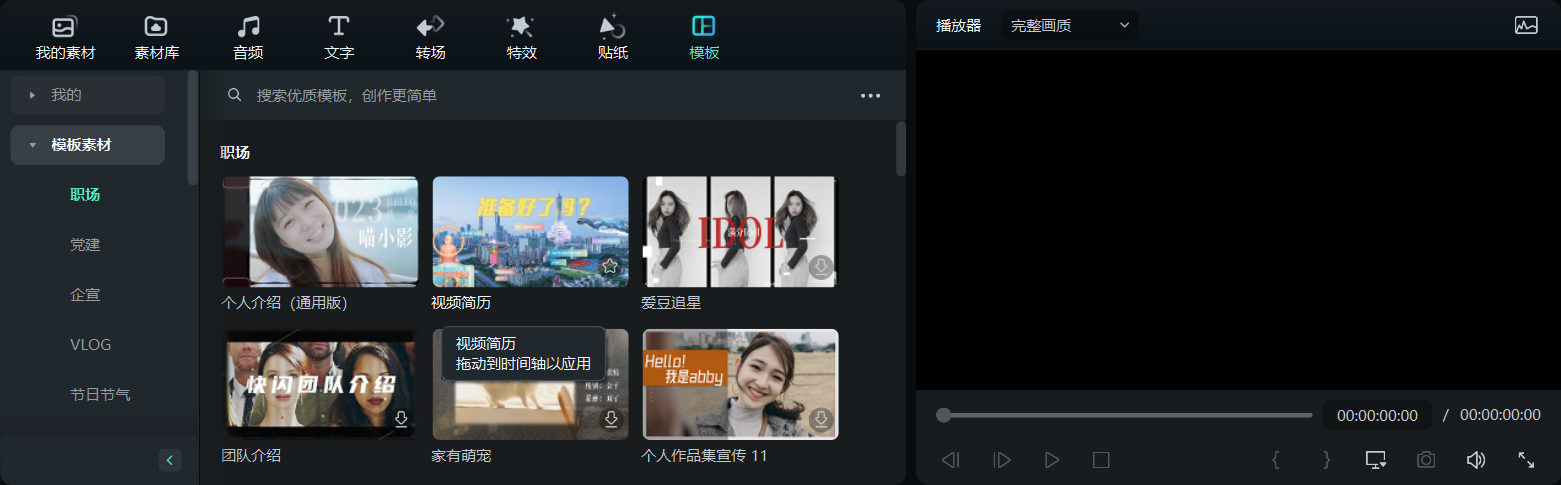Screen dimensions: 1561x485
Task: Click the player progress slider
Action: pyautogui.click(x=1124, y=415)
